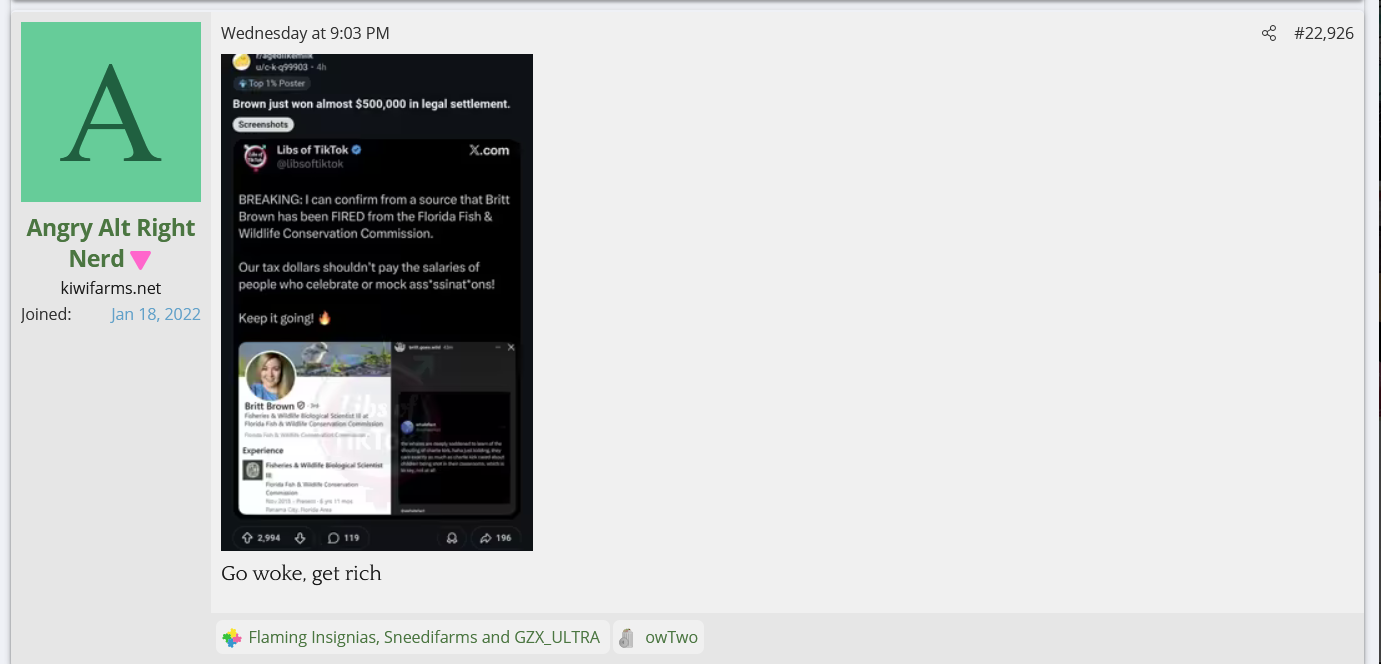Click the 'Go woke, get rich' post text
The height and width of the screenshot is (664, 1381).
coord(301,573)
